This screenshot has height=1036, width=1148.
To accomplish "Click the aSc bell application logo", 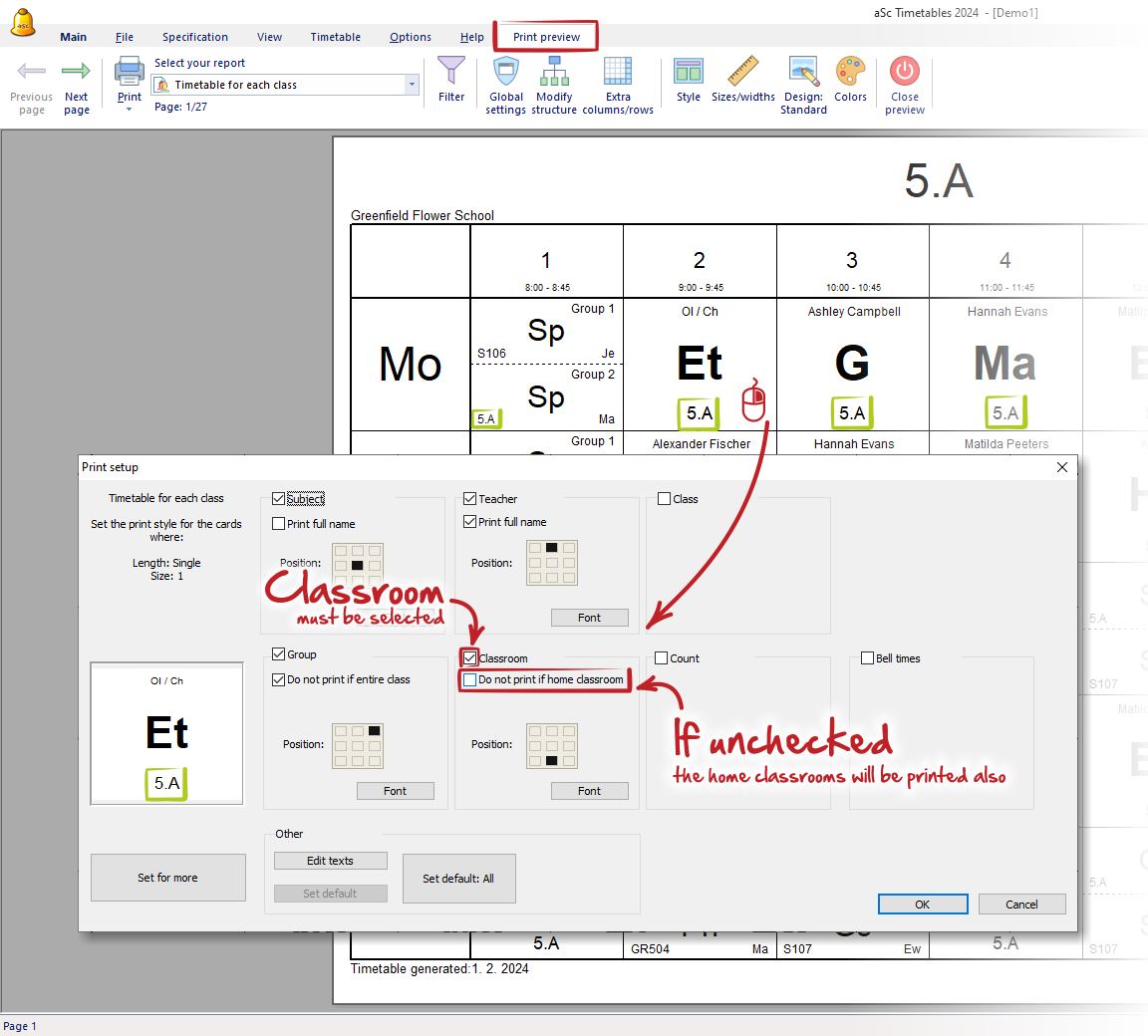I will point(24,22).
